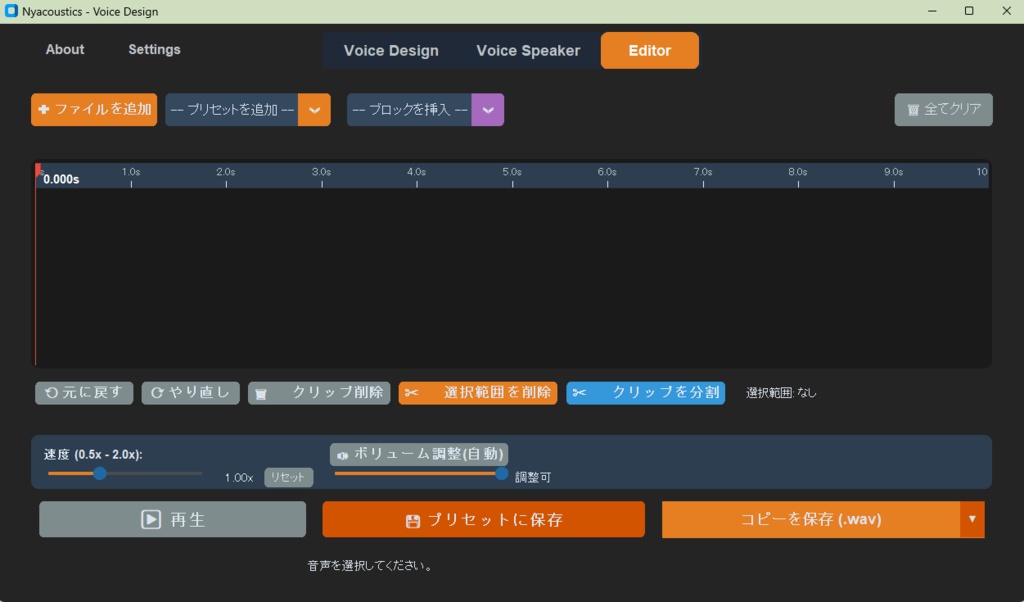Click the ファイルを追加 button
The width and height of the screenshot is (1024, 602).
pyautogui.click(x=94, y=110)
